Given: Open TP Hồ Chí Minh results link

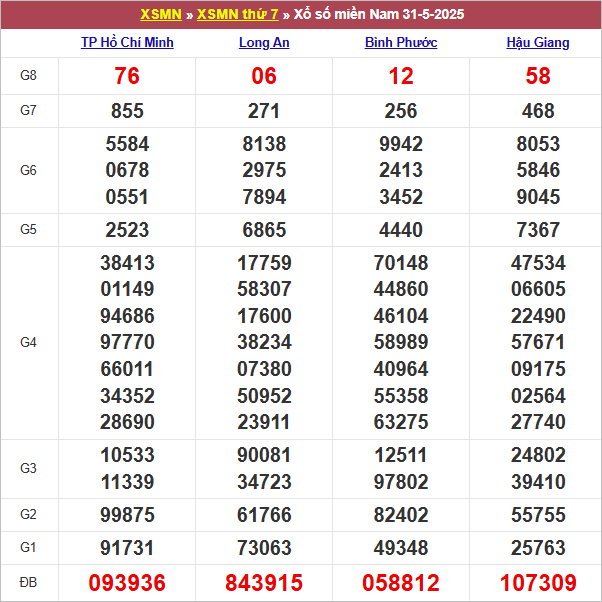Looking at the screenshot, I should [127, 42].
